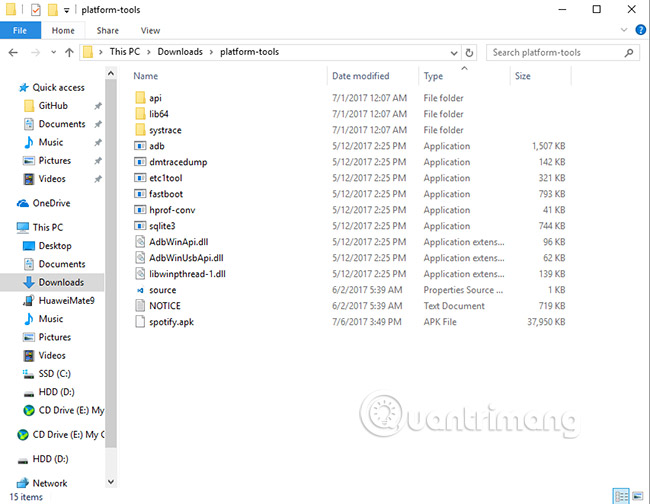This screenshot has width=650, height=504.
Task: Click the 1,507 KB size of adb
Action: [548, 146]
